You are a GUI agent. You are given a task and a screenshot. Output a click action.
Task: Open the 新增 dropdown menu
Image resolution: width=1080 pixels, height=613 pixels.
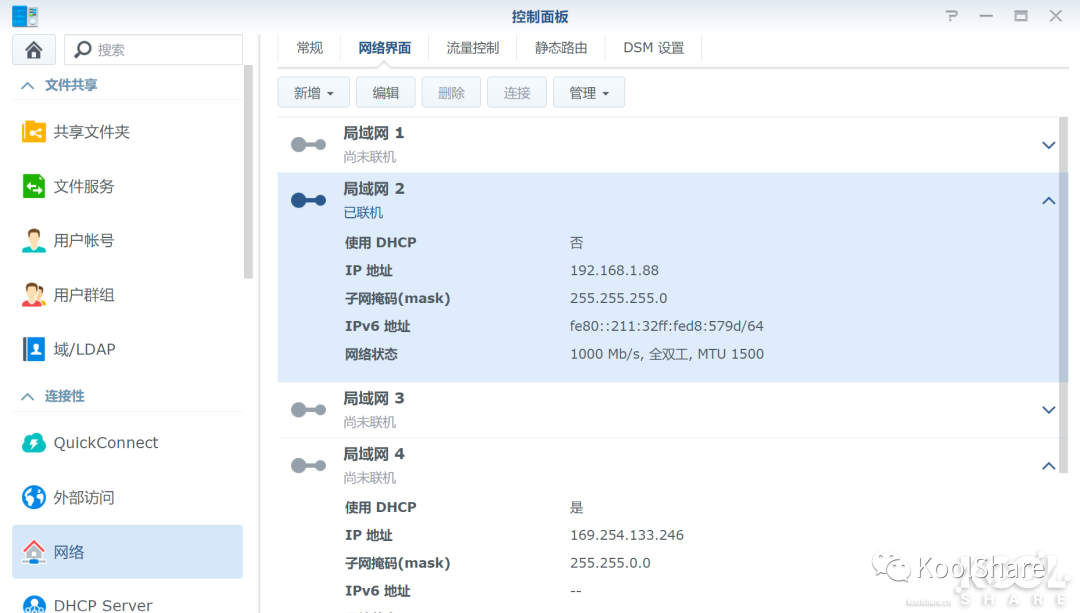[x=313, y=93]
